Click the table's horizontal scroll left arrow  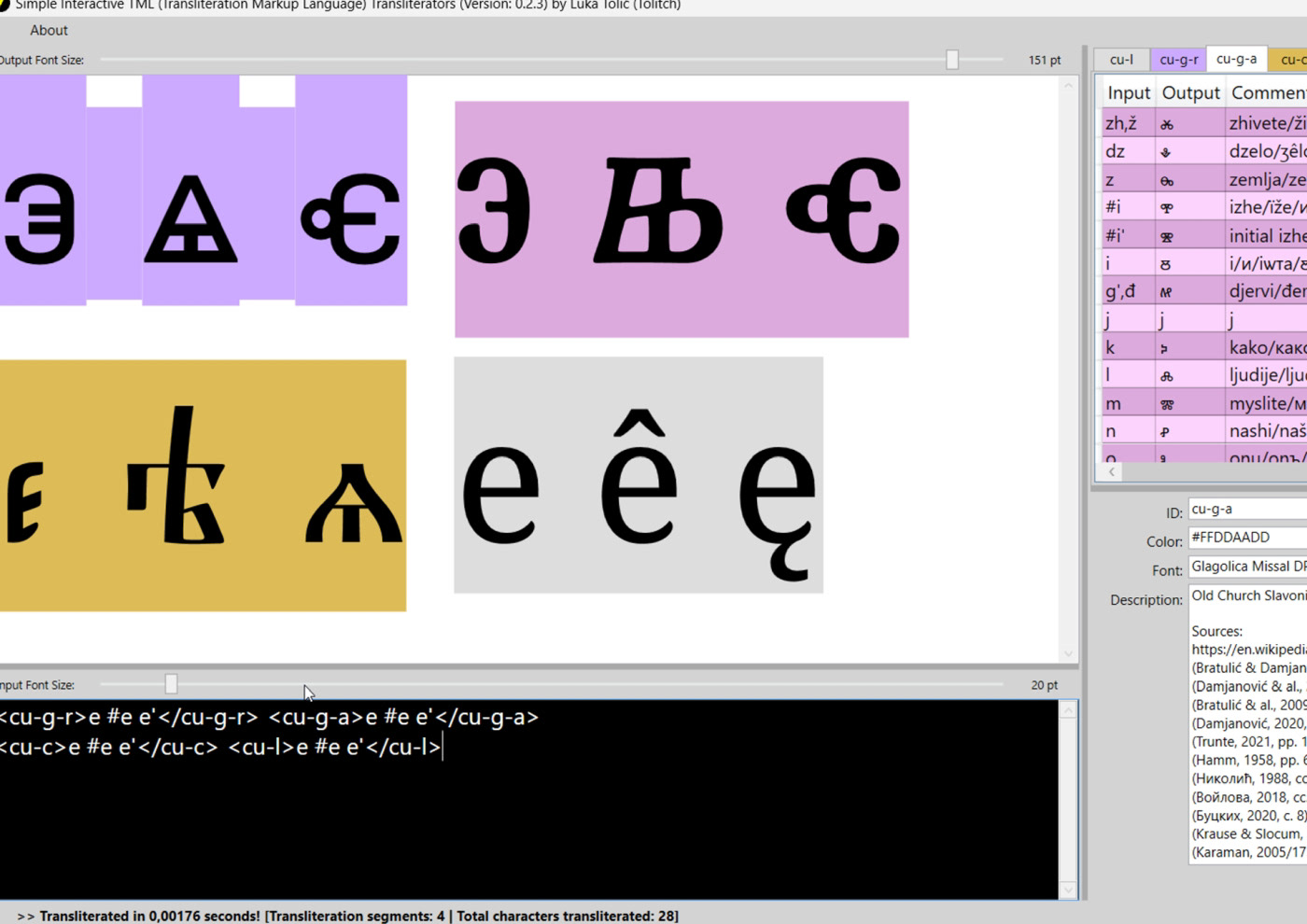(x=1111, y=472)
